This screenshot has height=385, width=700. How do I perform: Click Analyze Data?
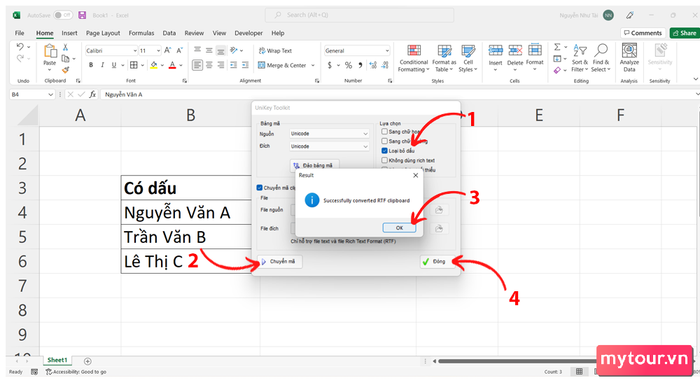(629, 58)
